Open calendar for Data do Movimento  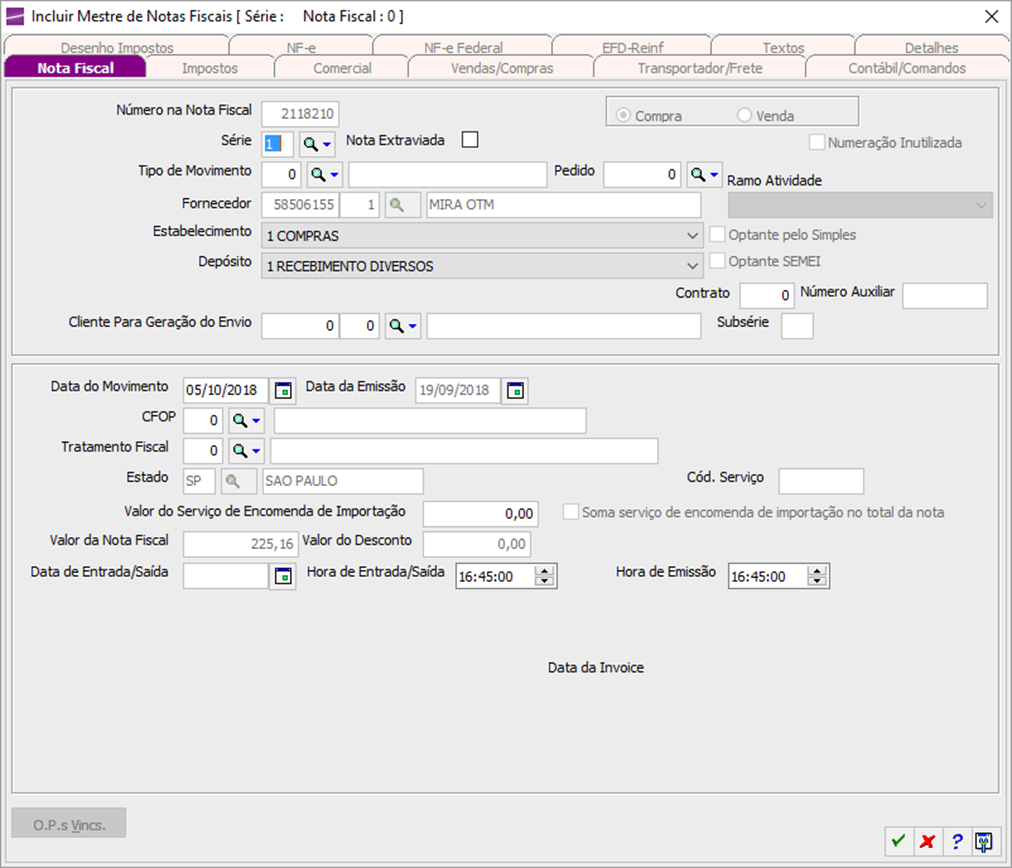tap(284, 390)
